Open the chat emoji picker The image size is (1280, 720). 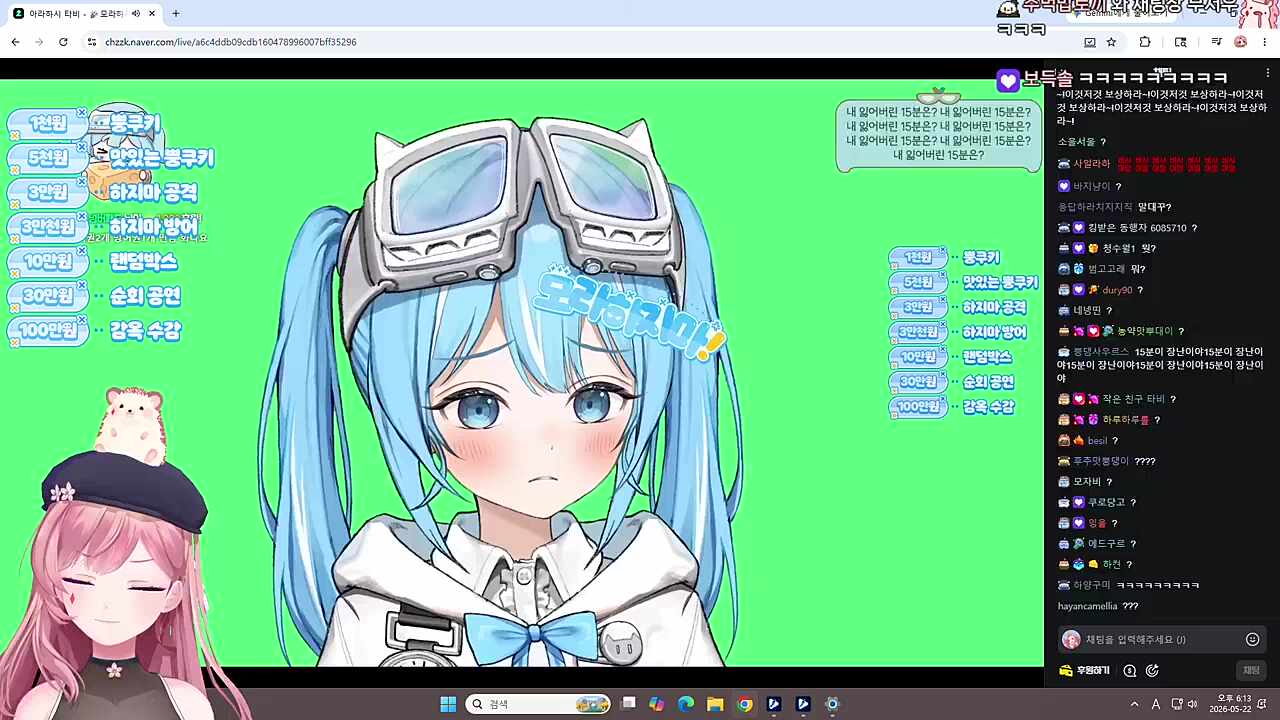[1252, 639]
